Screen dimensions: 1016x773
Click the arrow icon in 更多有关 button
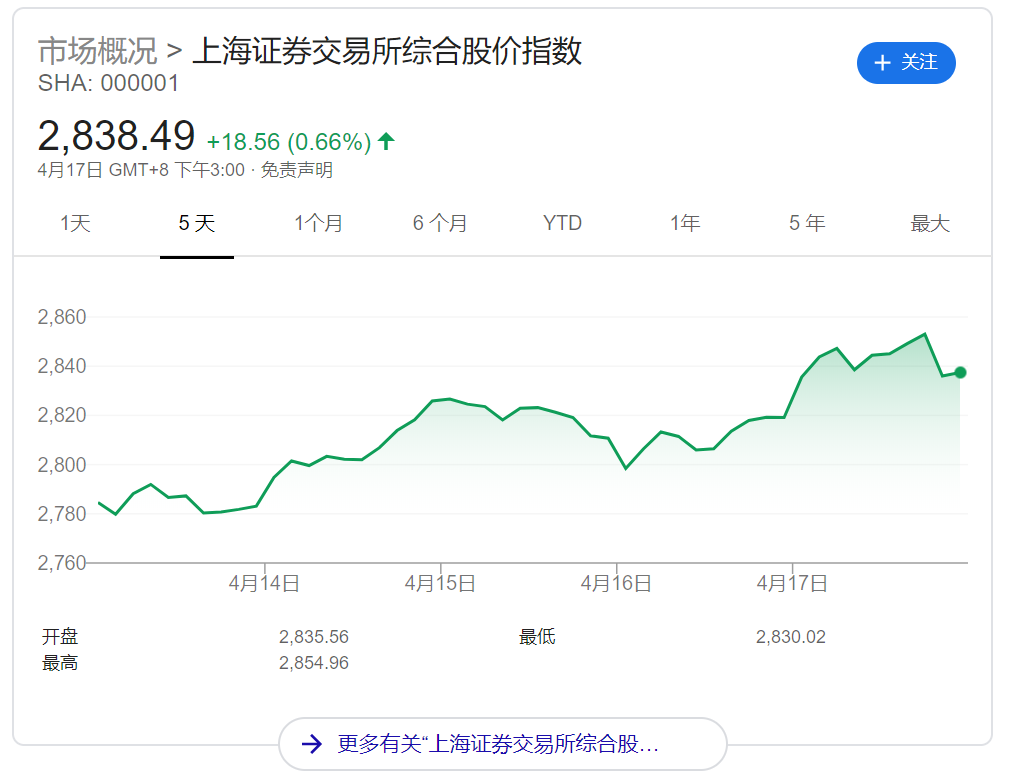pos(311,744)
